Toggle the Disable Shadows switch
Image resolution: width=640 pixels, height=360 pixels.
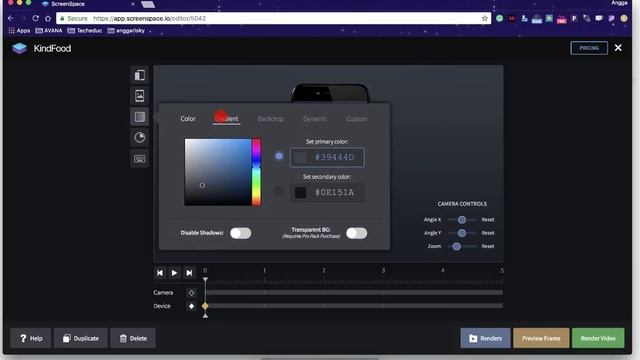tap(240, 233)
